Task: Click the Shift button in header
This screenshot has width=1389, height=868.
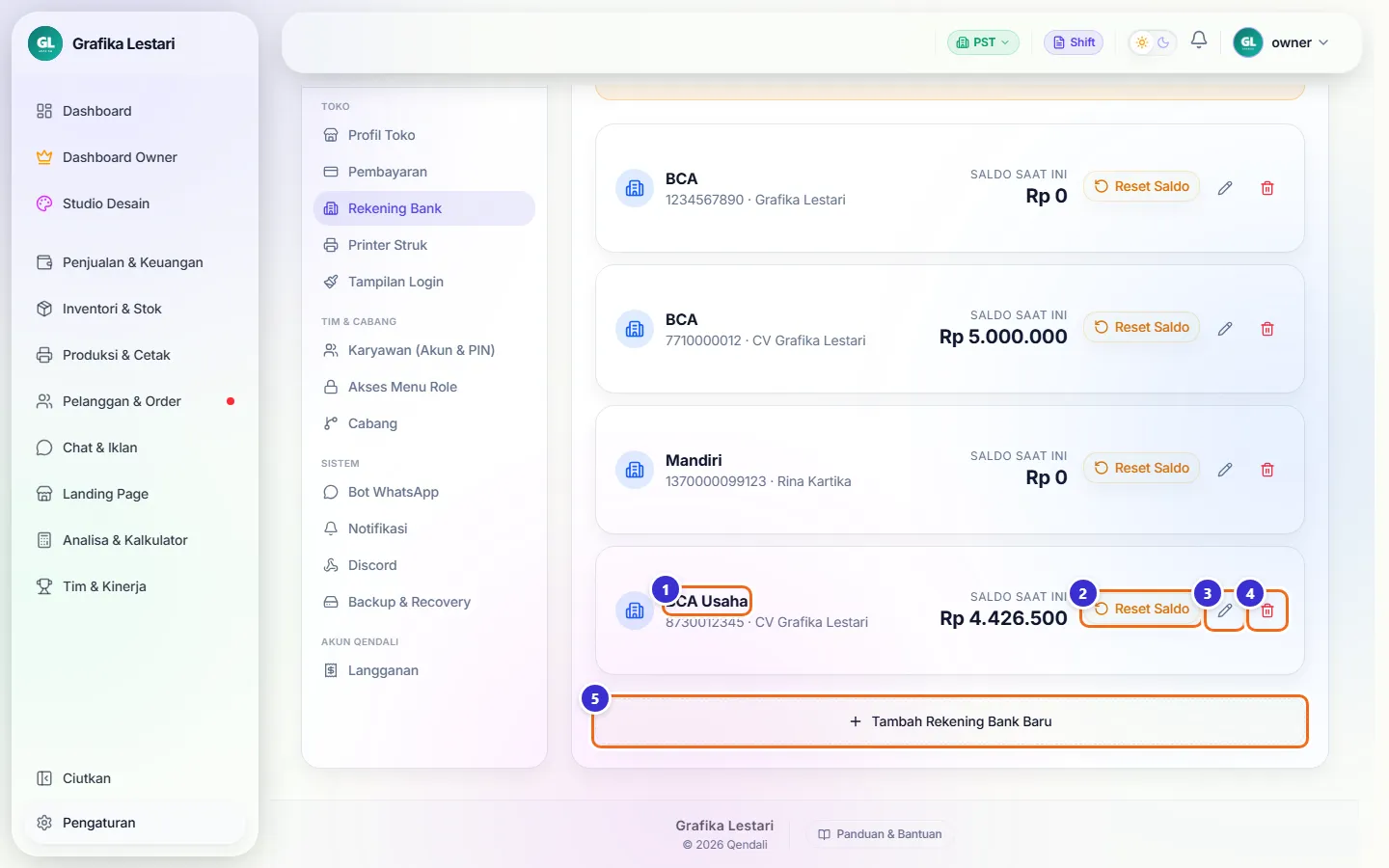Action: (1074, 42)
